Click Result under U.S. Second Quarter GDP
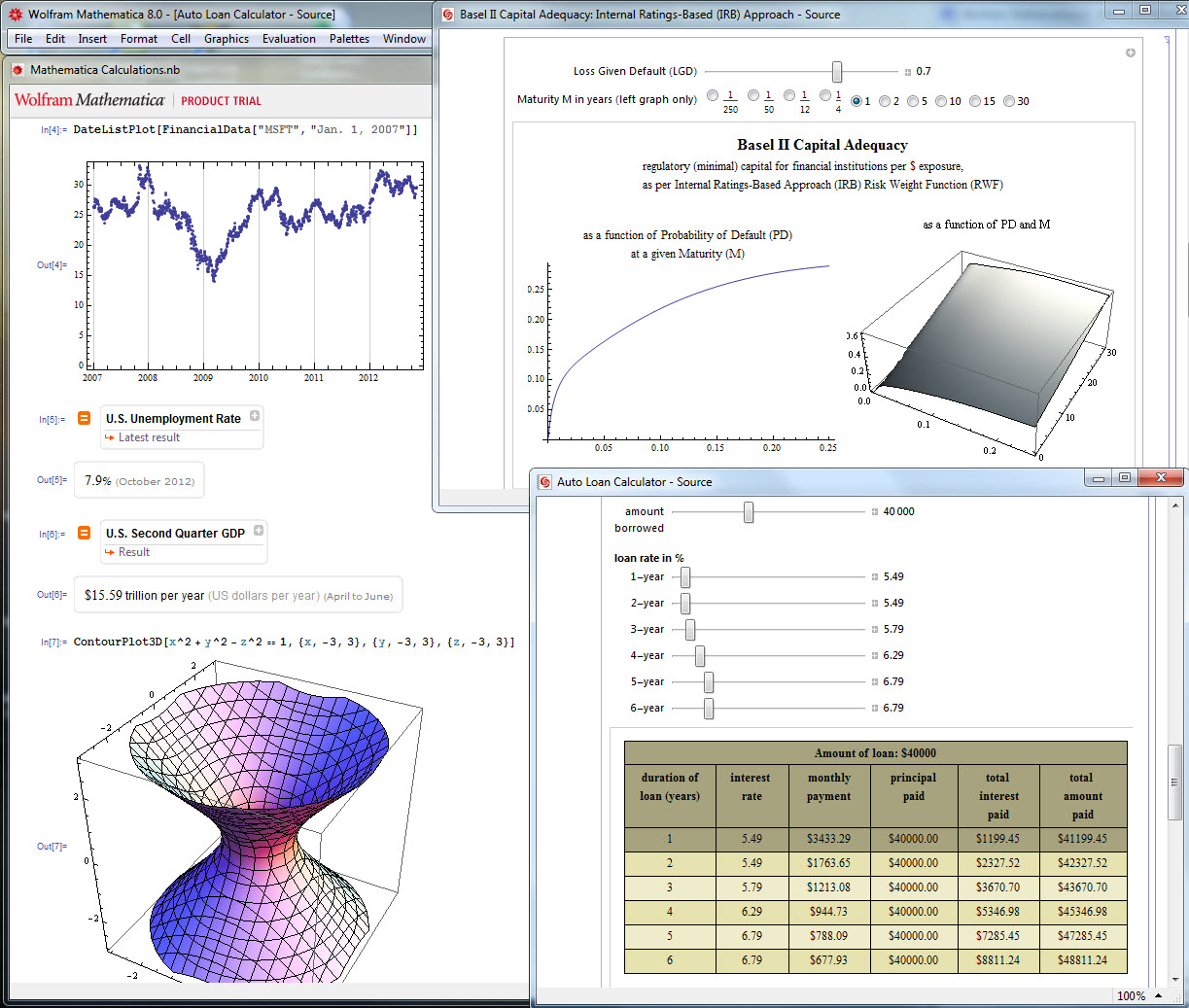Viewport: 1189px width, 1008px height. (x=134, y=552)
